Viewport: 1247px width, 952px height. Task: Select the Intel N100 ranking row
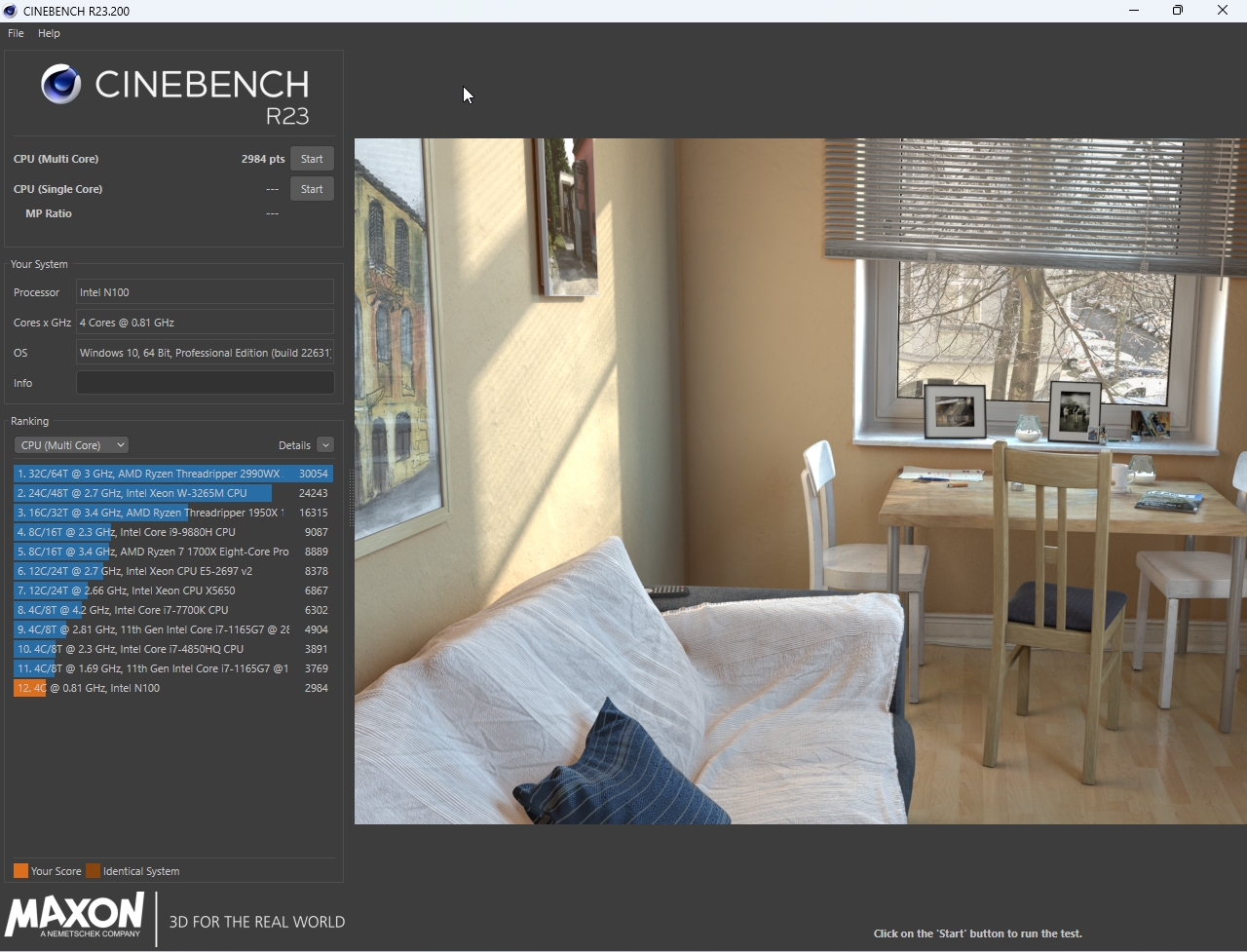[x=173, y=688]
